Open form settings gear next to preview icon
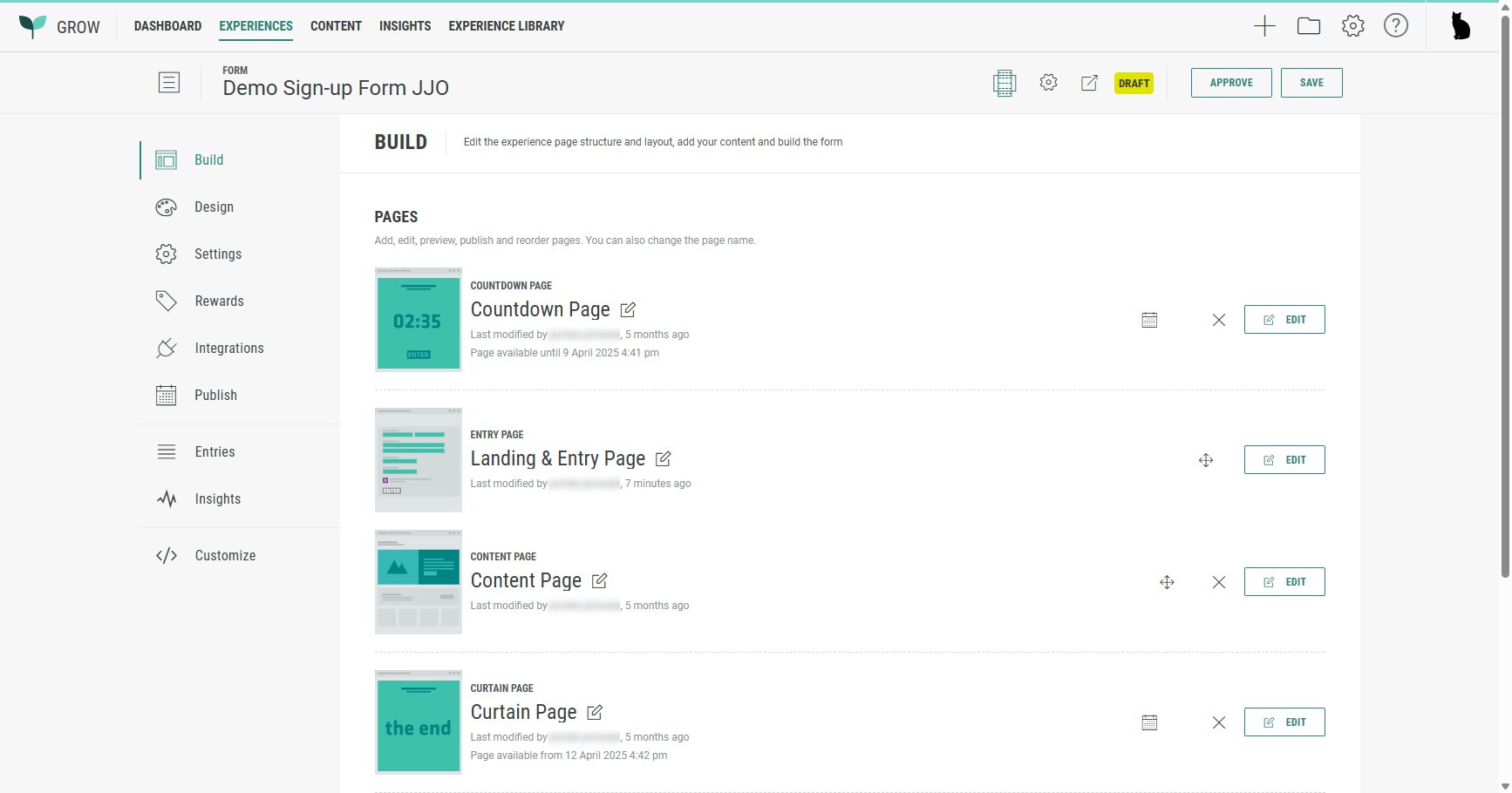This screenshot has height=793, width=1512. [1048, 83]
